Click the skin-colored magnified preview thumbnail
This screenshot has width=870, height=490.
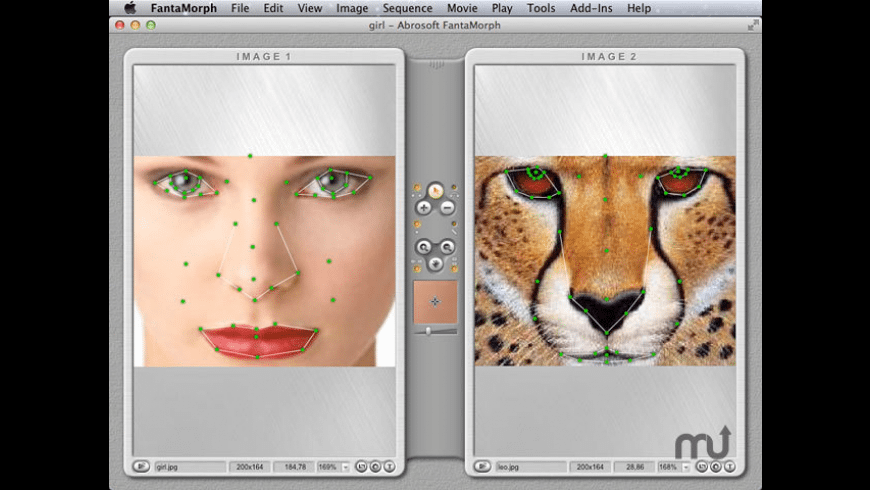coord(435,301)
